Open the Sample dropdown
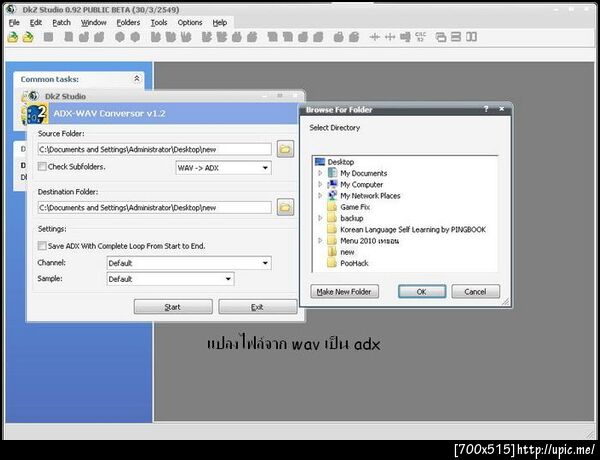Image resolution: width=600 pixels, height=460 pixels. point(170,279)
